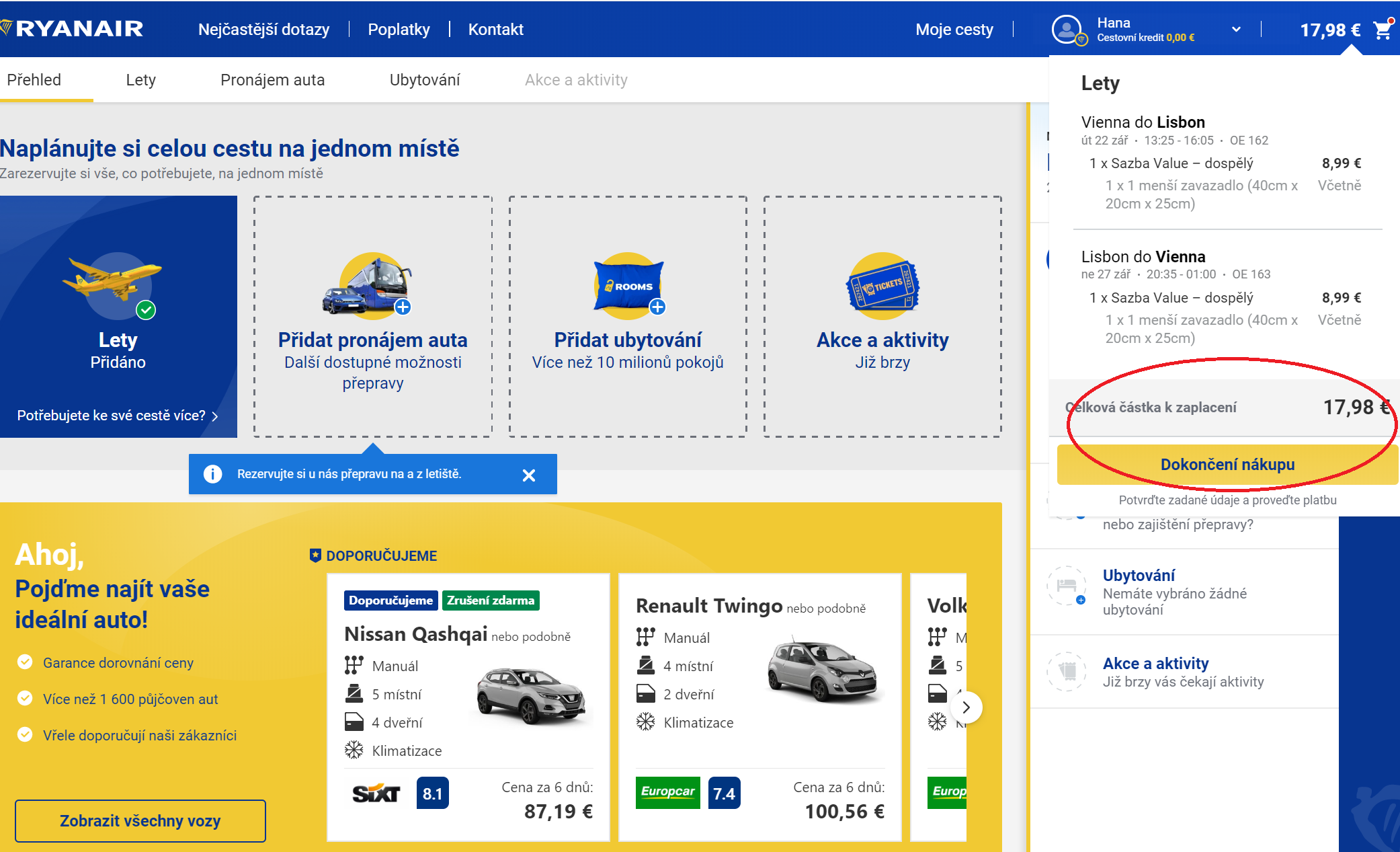Click the Sixt supplier logo
Viewport: 1400px width, 852px height.
[376, 793]
